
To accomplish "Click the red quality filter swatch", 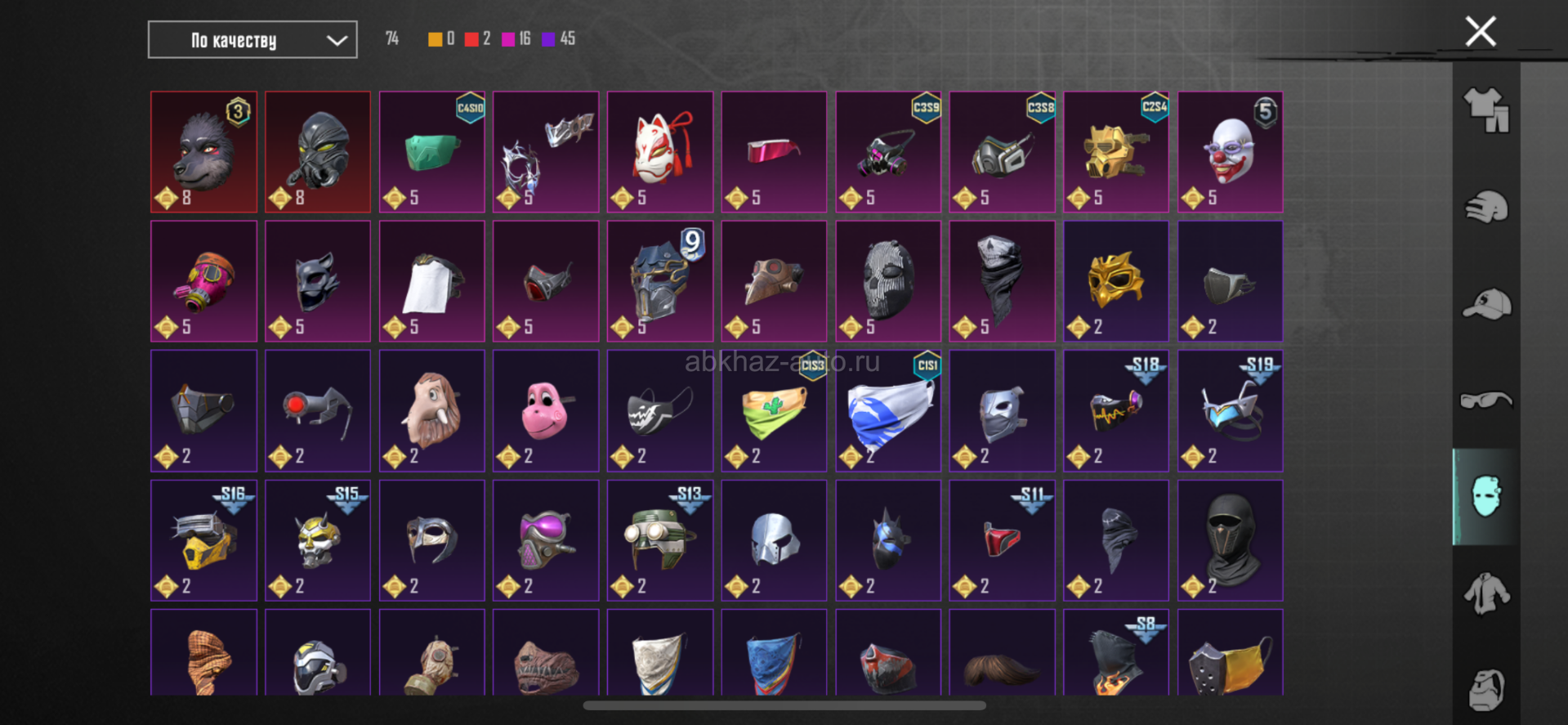I will coord(471,39).
